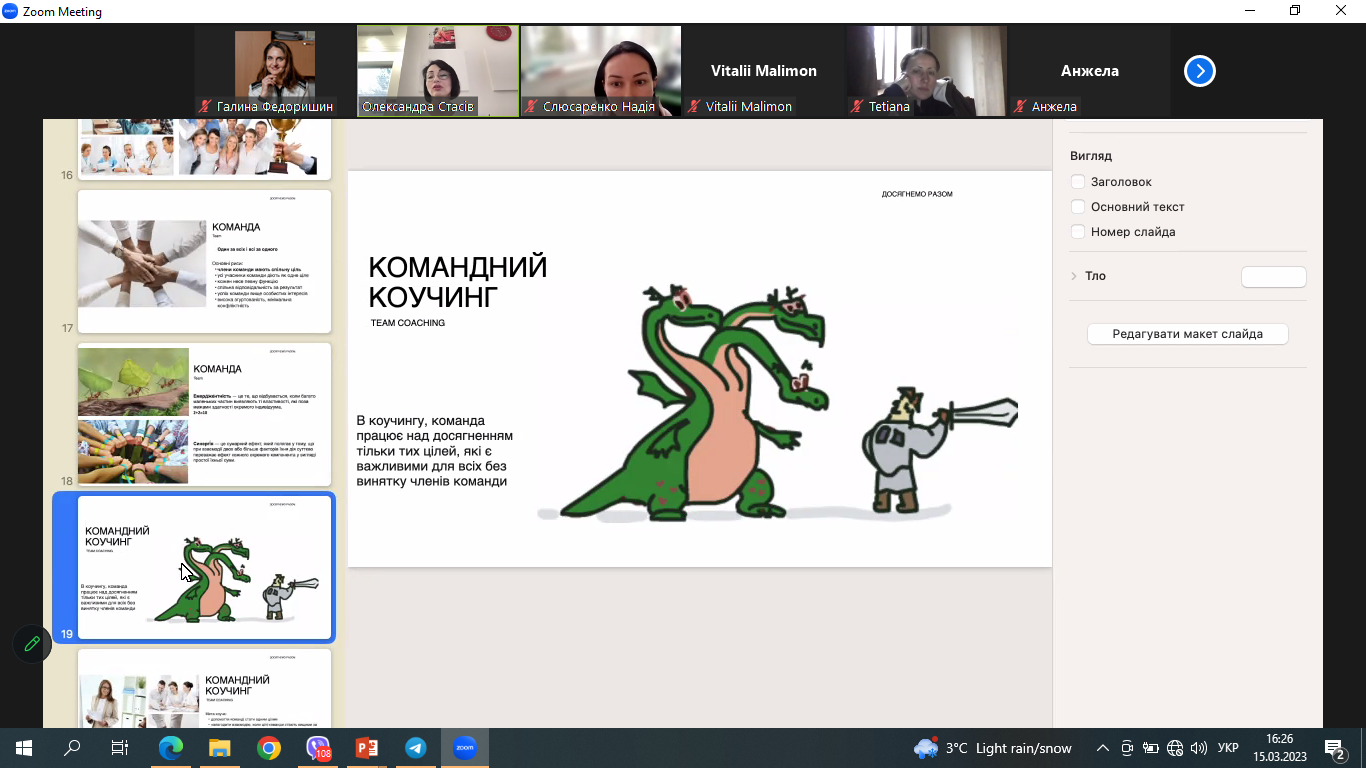Click the УКР language indicator
The height and width of the screenshot is (768, 1366).
coord(1229,748)
